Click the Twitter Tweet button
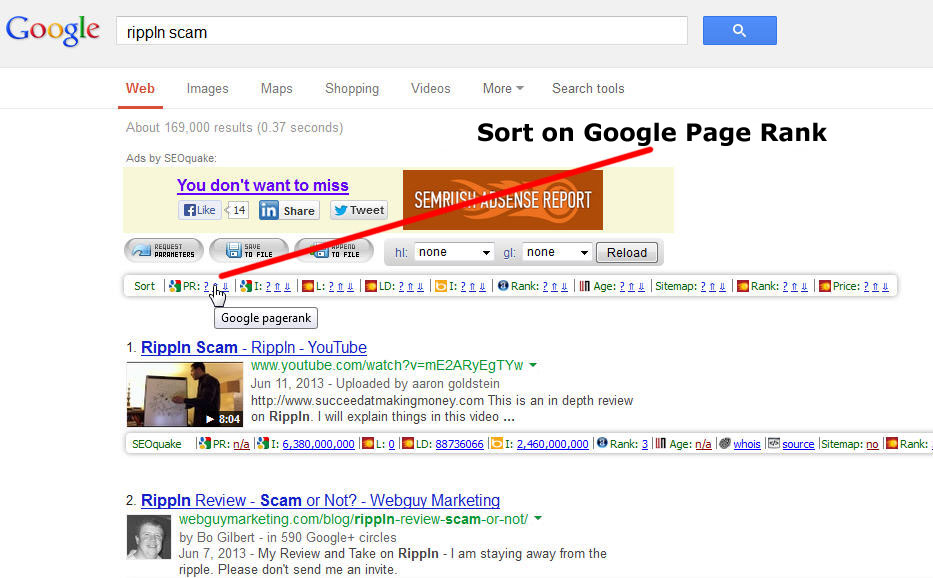Screen dimensions: 933x578 tap(359, 210)
